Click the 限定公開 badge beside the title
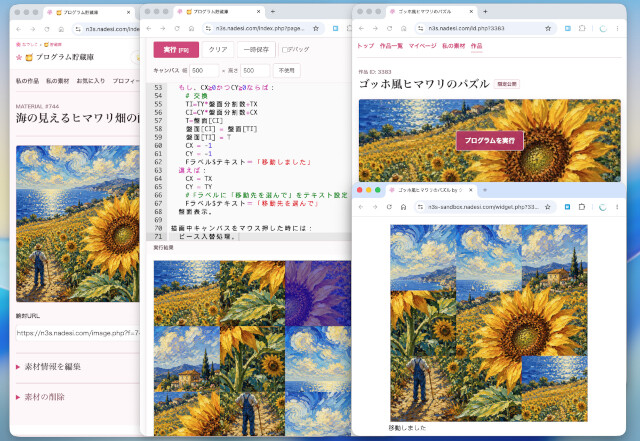The image size is (640, 441). (x=507, y=84)
